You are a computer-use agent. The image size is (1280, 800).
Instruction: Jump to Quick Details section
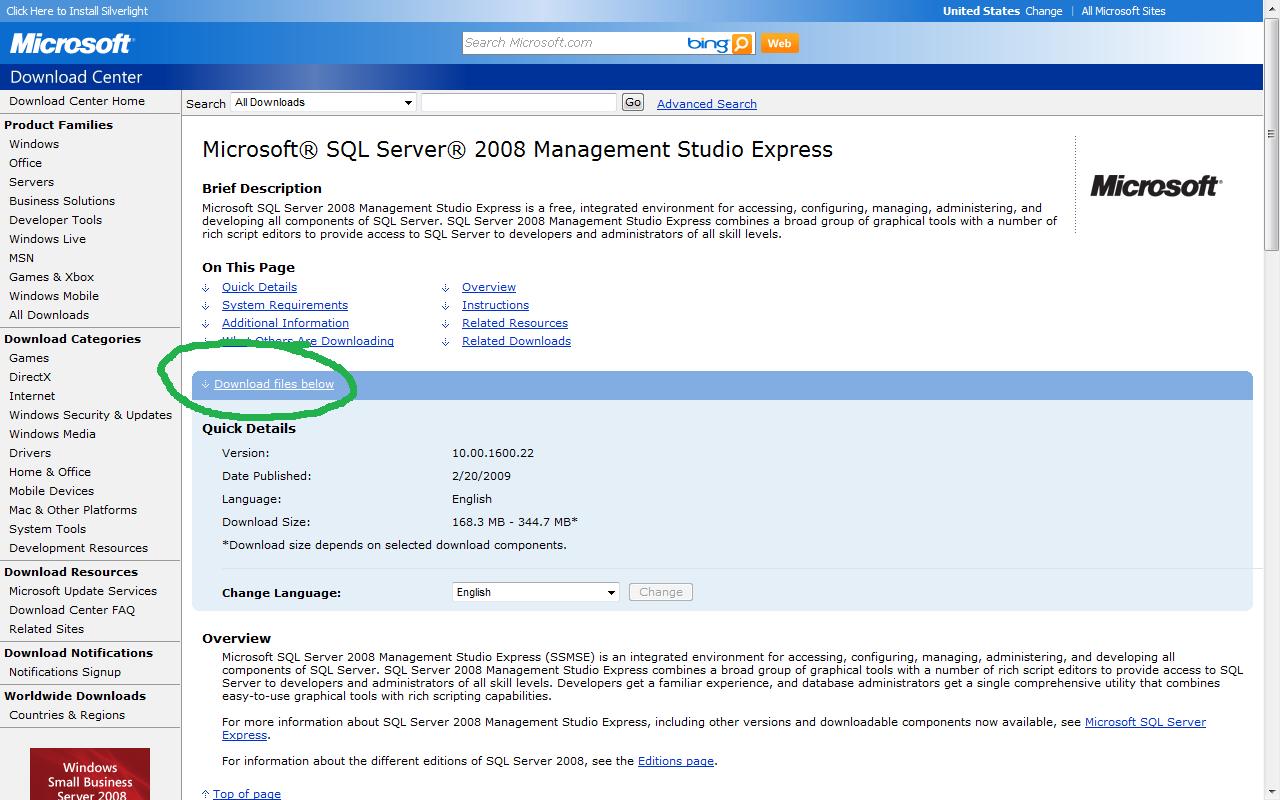[x=259, y=287]
